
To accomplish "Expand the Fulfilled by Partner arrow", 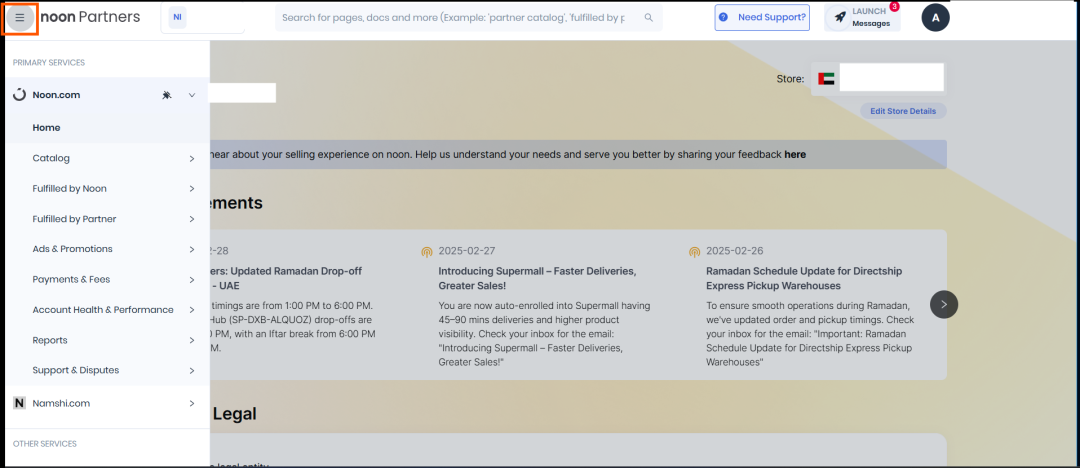I will pyautogui.click(x=191, y=219).
